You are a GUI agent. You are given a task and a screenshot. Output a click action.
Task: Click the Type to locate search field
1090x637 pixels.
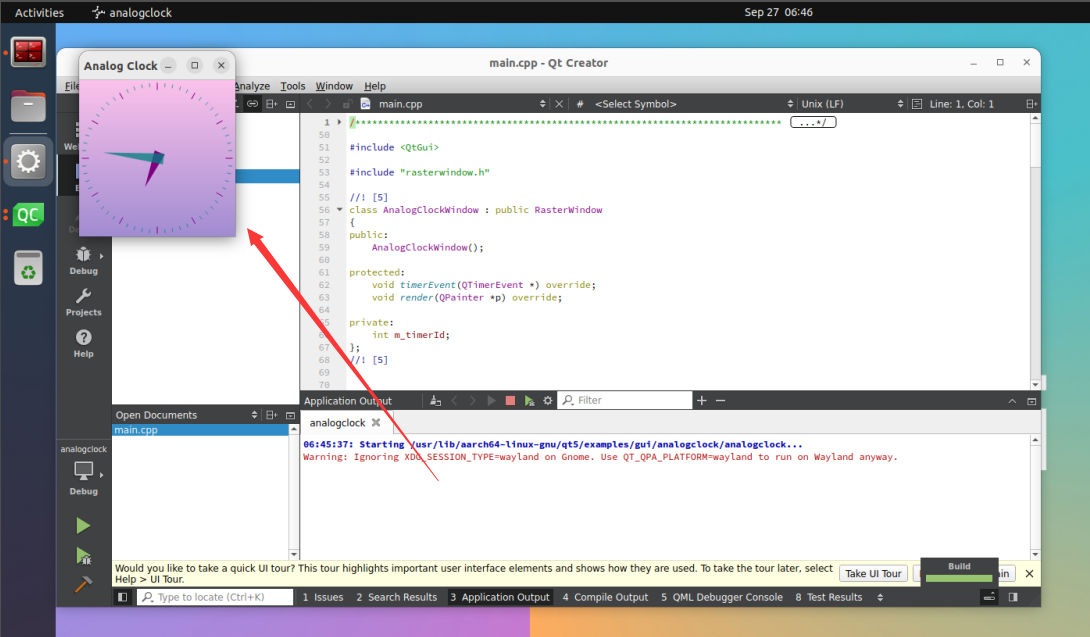215,597
